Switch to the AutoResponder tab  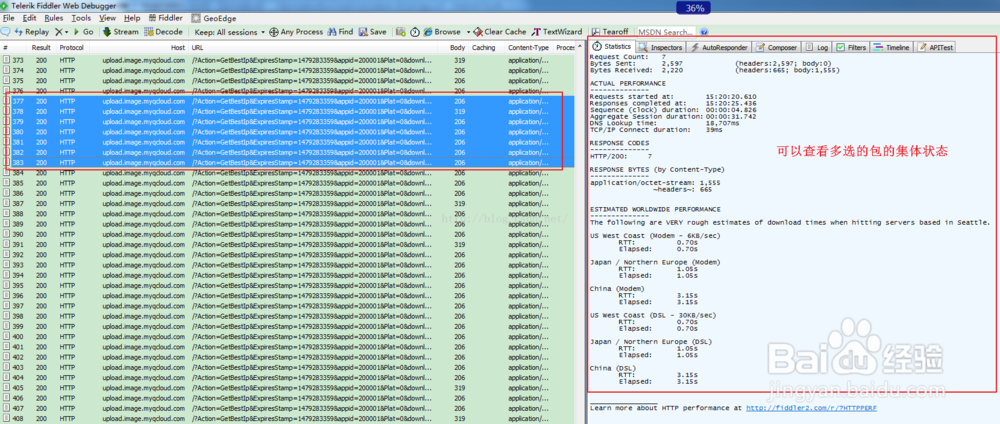click(x=720, y=47)
